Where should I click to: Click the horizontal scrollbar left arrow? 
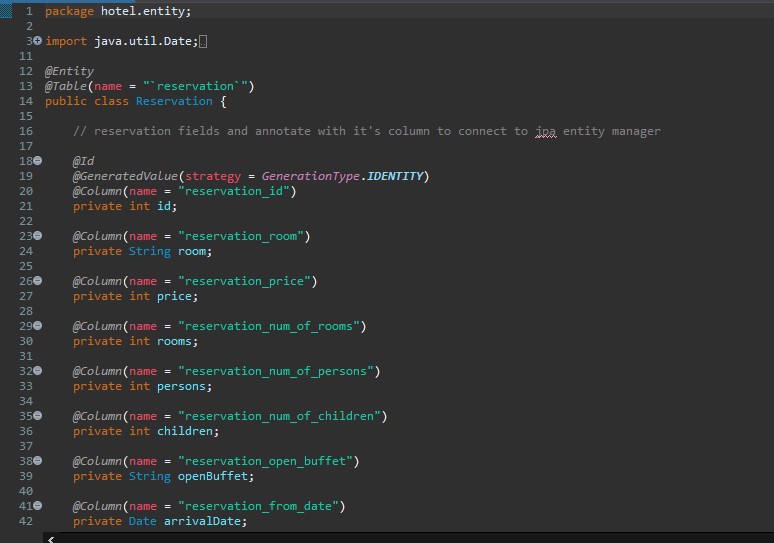click(x=51, y=539)
